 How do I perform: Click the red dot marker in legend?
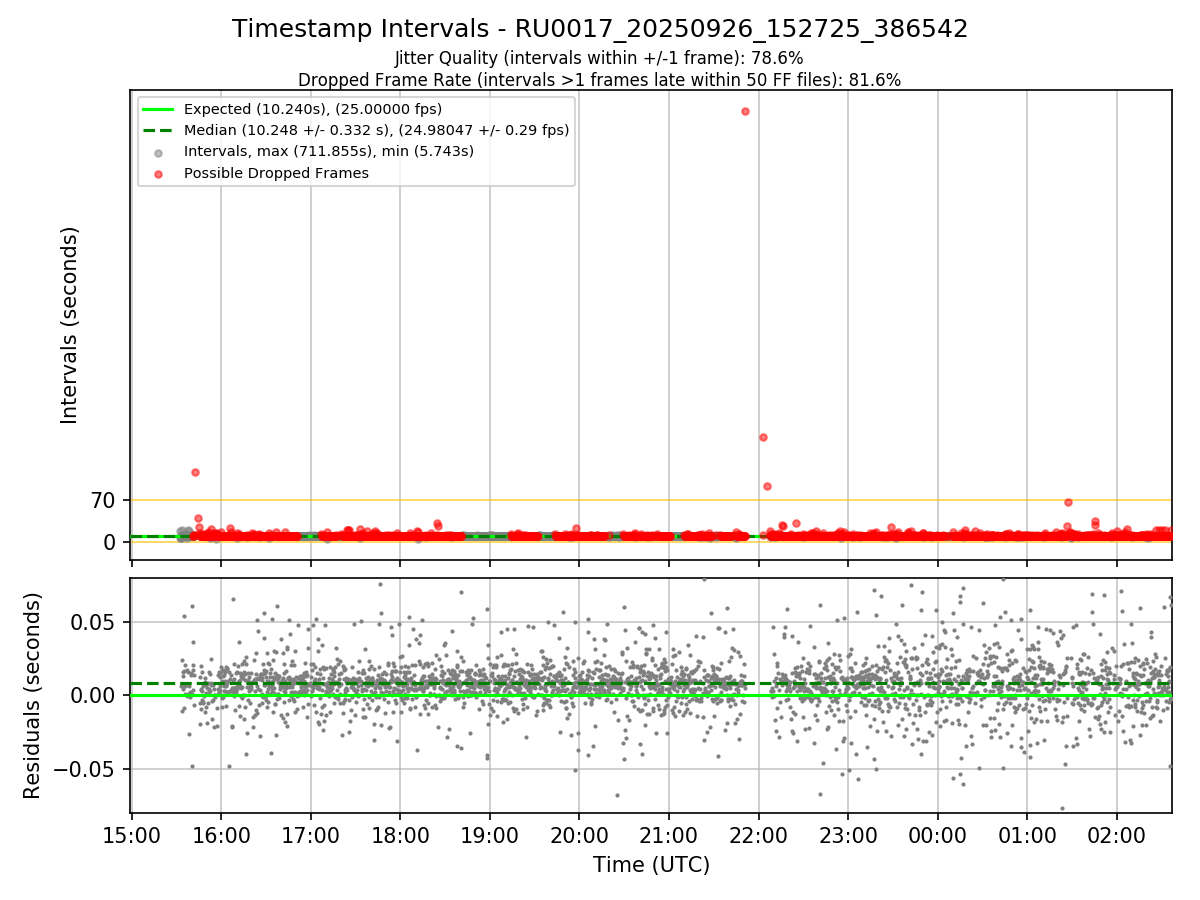coord(159,173)
